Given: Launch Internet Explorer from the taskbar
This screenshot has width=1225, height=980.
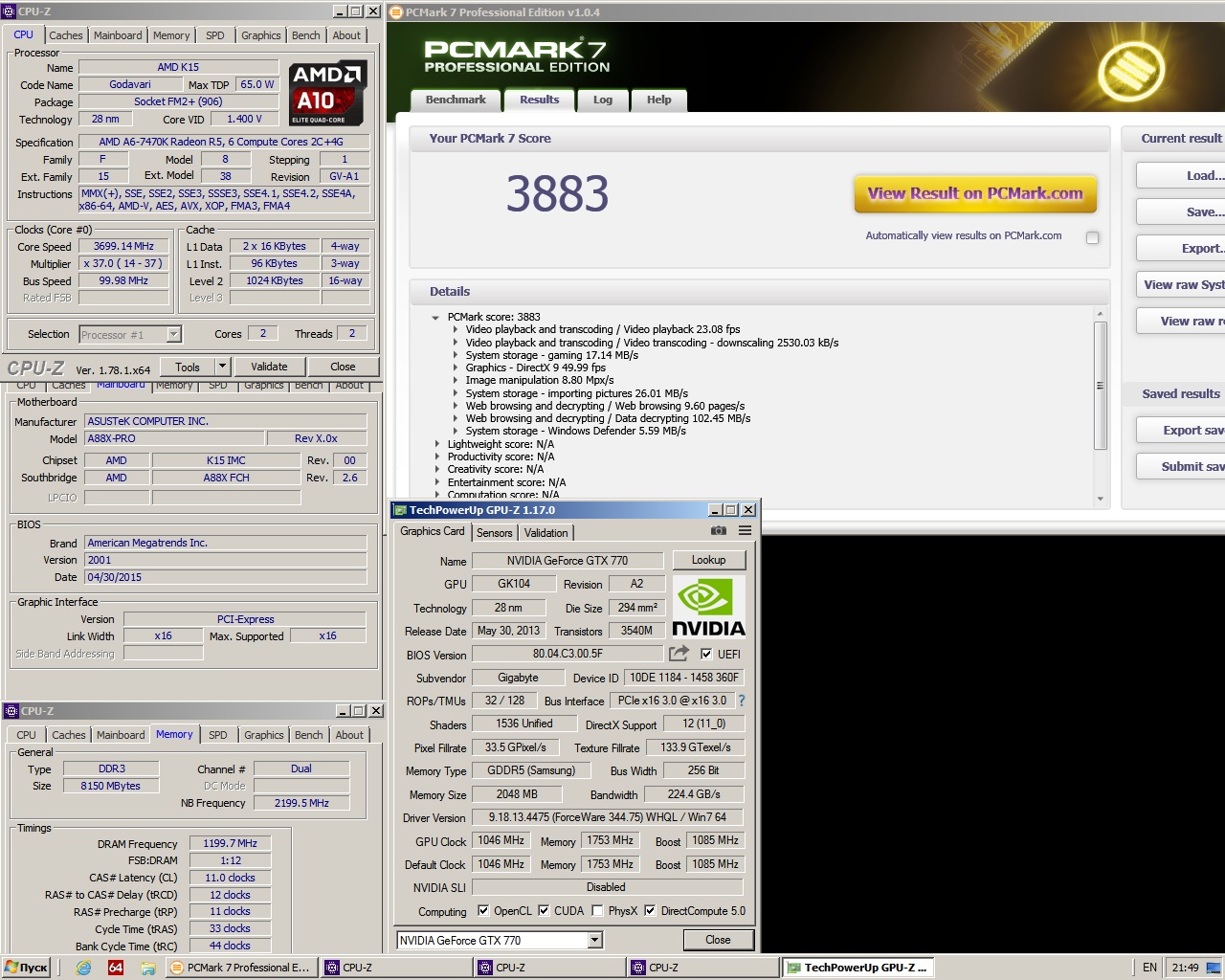Looking at the screenshot, I should pos(83,968).
